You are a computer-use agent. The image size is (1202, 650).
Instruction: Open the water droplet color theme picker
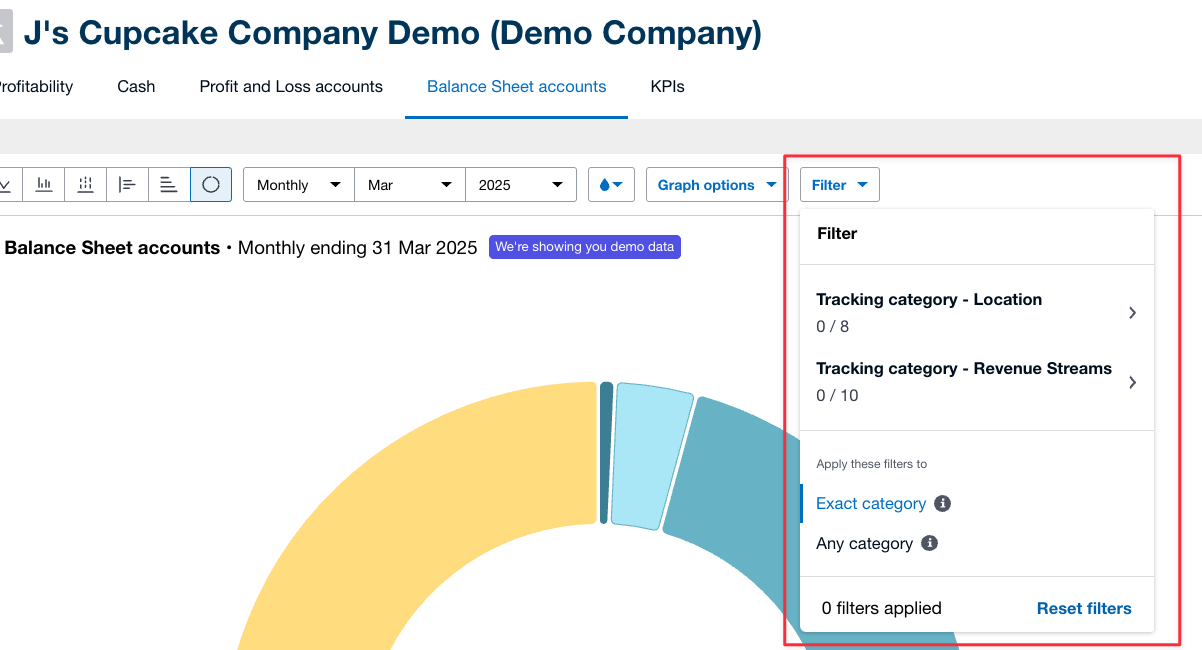tap(611, 184)
